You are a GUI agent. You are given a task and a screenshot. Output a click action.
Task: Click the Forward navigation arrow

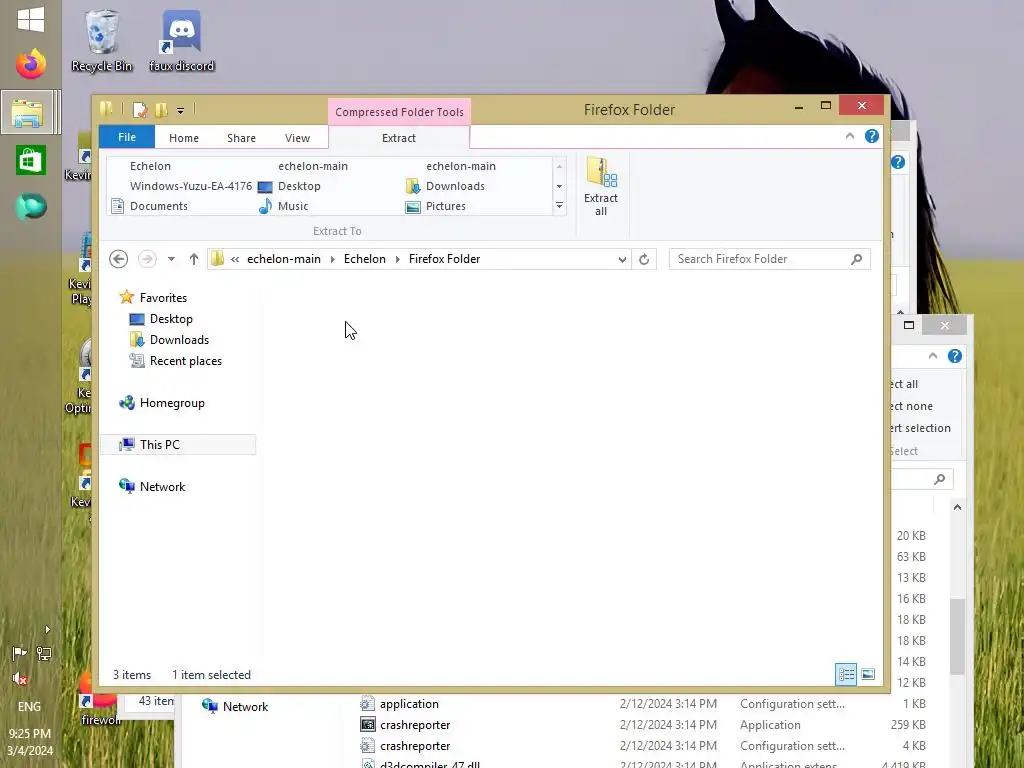click(147, 259)
